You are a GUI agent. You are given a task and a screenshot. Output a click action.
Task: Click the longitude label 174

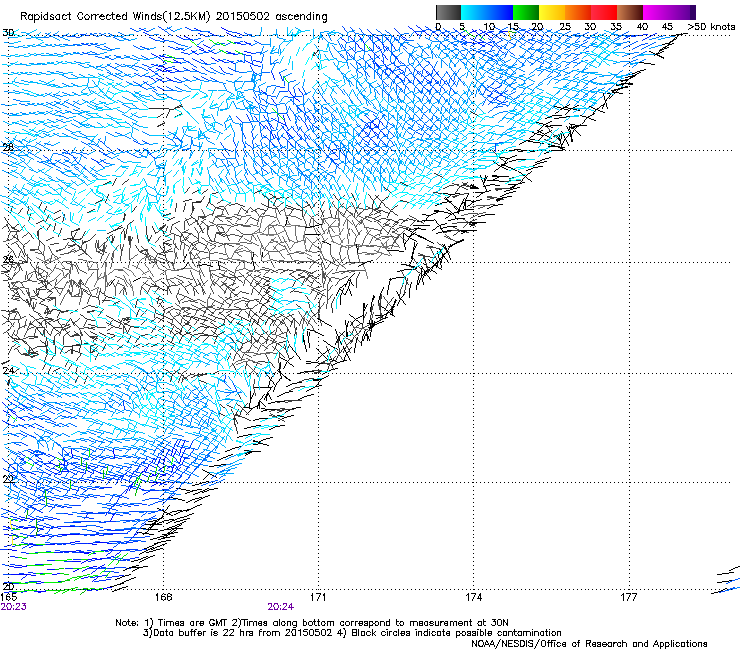click(x=473, y=597)
